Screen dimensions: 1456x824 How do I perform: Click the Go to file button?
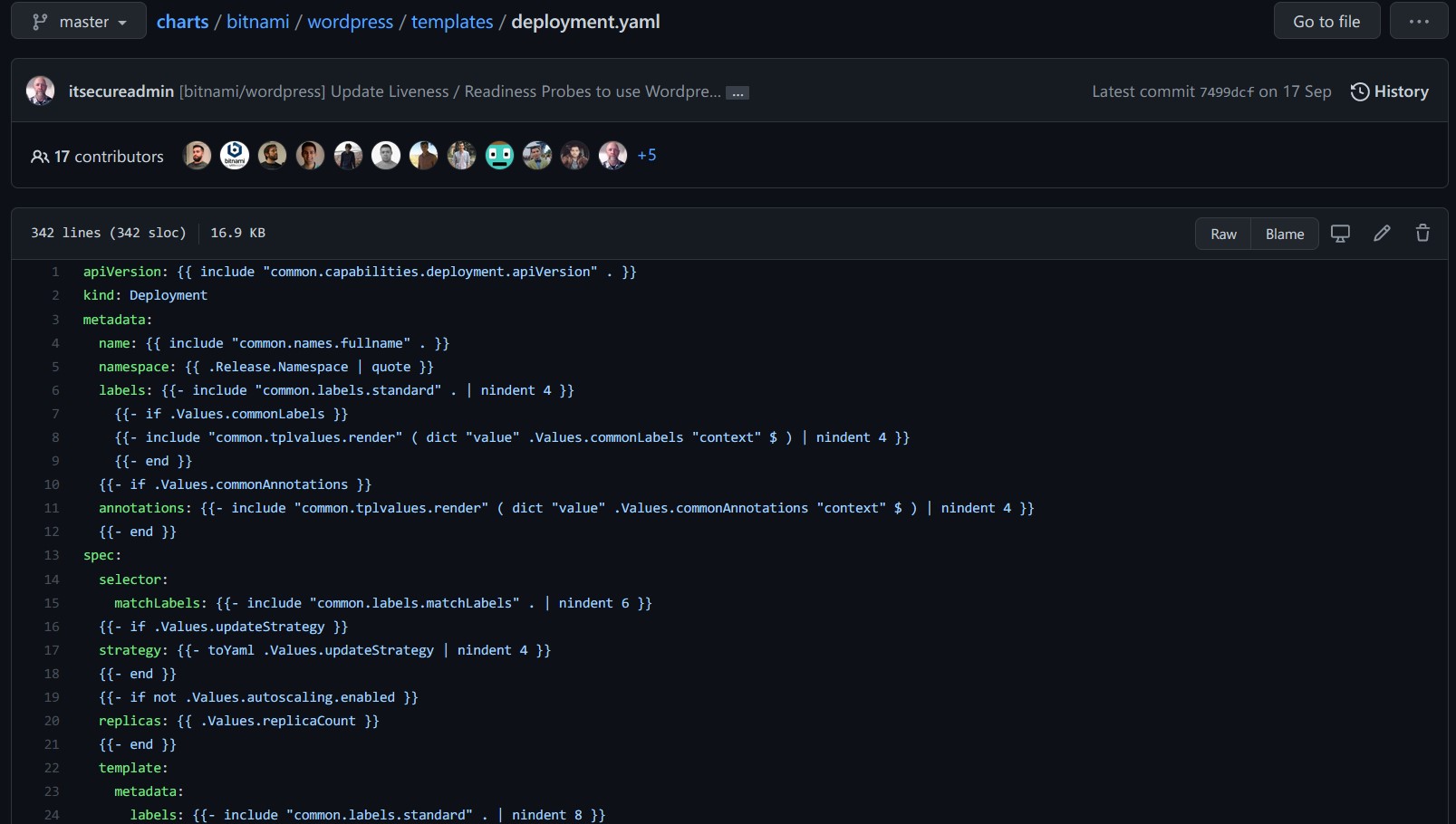(1326, 21)
